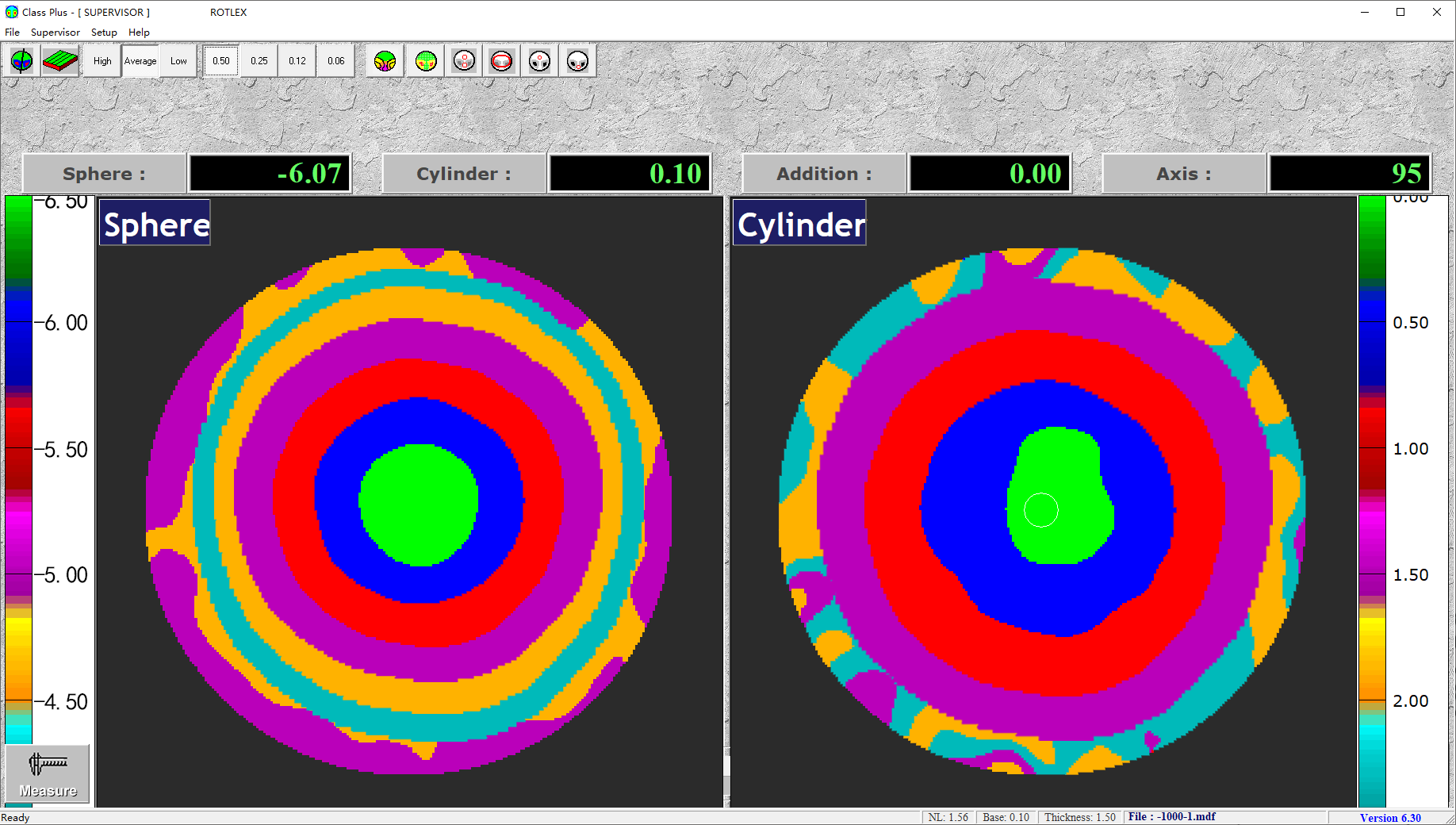Click the Sphere color scale bar

coord(19,468)
